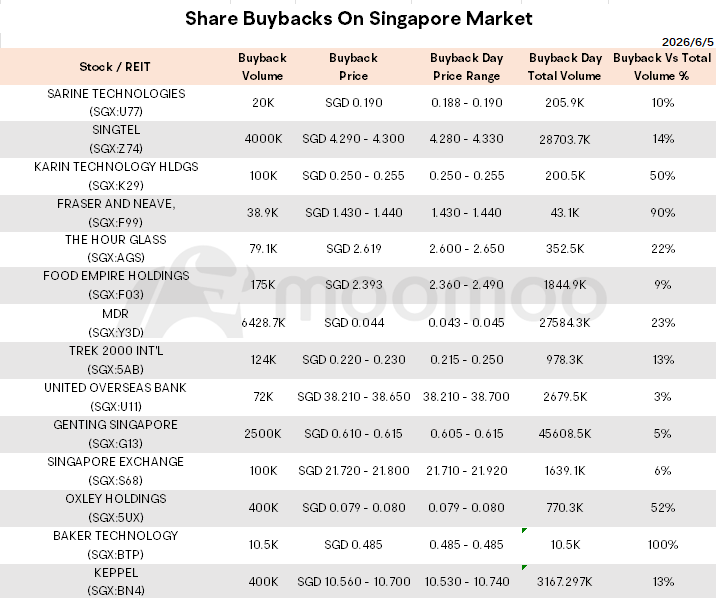The height and width of the screenshot is (598, 716).
Task: Click MDR's buyback volume 6428.7K
Action: (x=263, y=323)
